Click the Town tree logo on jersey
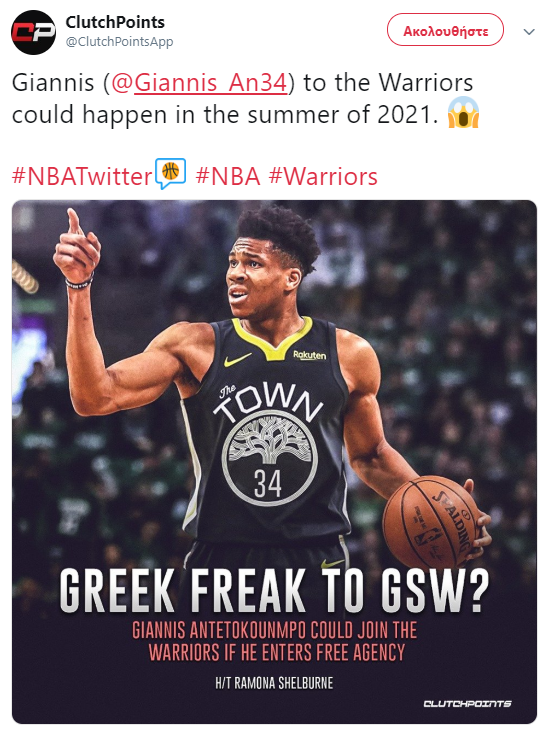The image size is (546, 730). click(x=270, y=458)
